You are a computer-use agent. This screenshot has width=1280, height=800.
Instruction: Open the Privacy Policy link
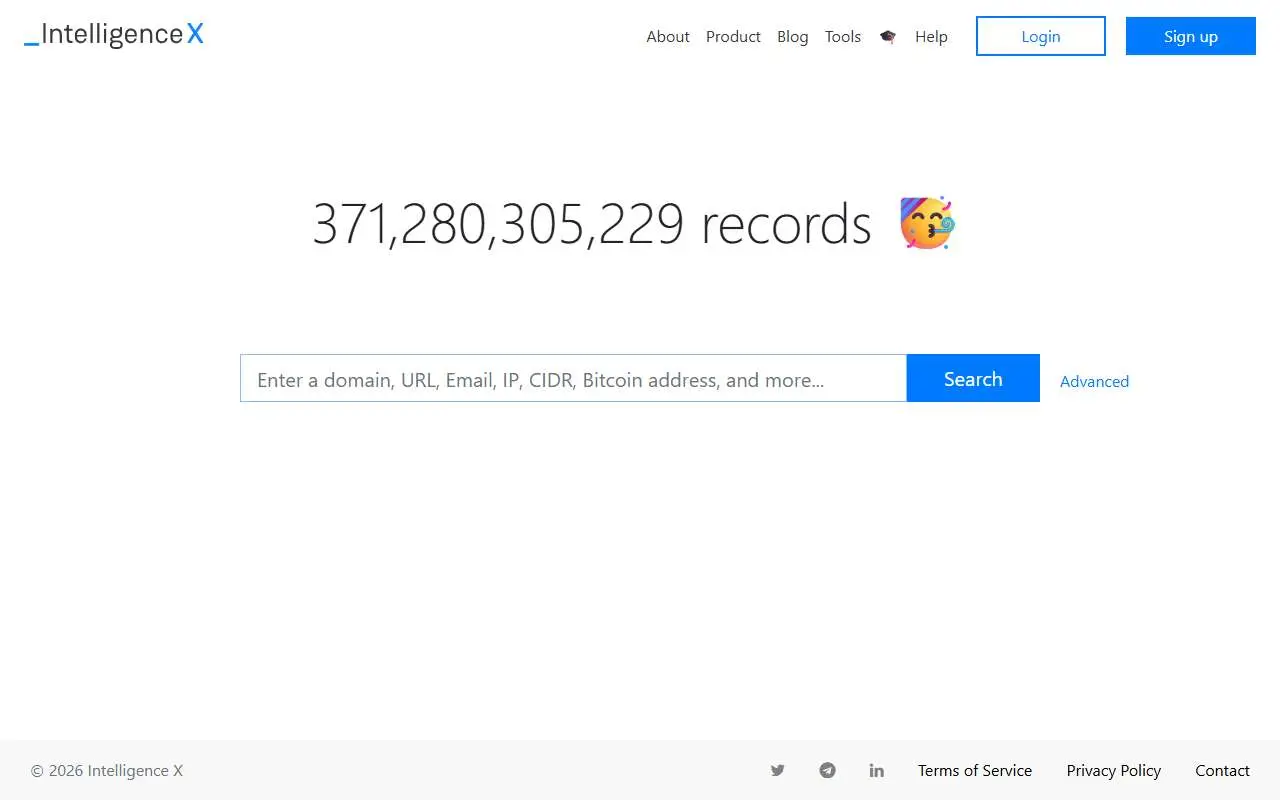click(x=1114, y=770)
